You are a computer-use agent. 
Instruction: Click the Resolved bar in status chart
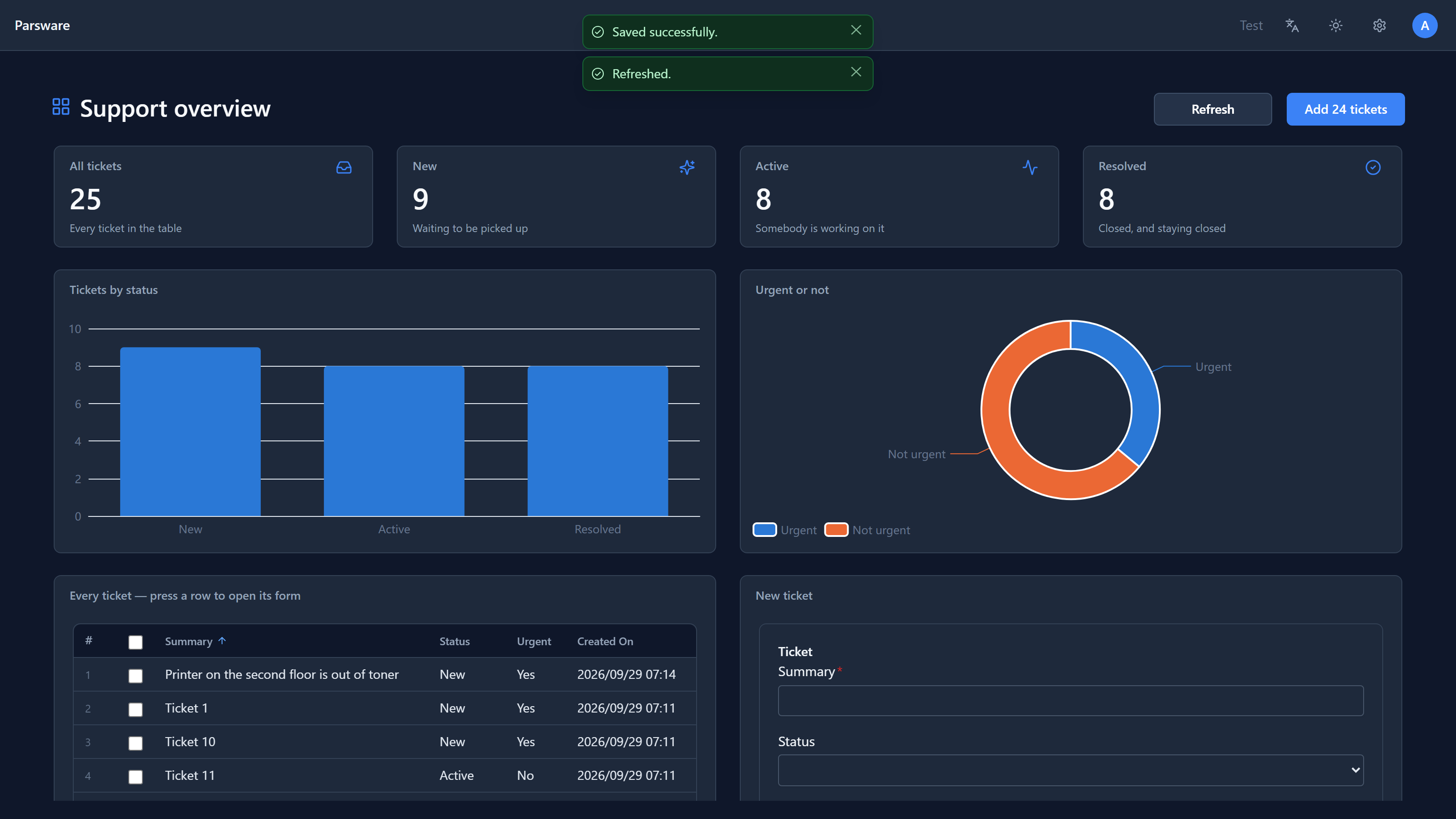pyautogui.click(x=597, y=441)
